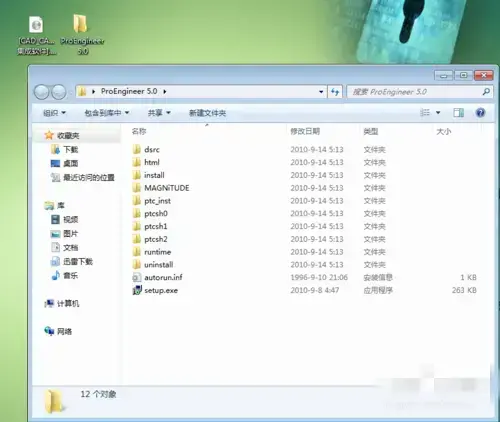500x422 pixels.
Task: Sort files by 修改日期 column header
Action: tap(305, 131)
